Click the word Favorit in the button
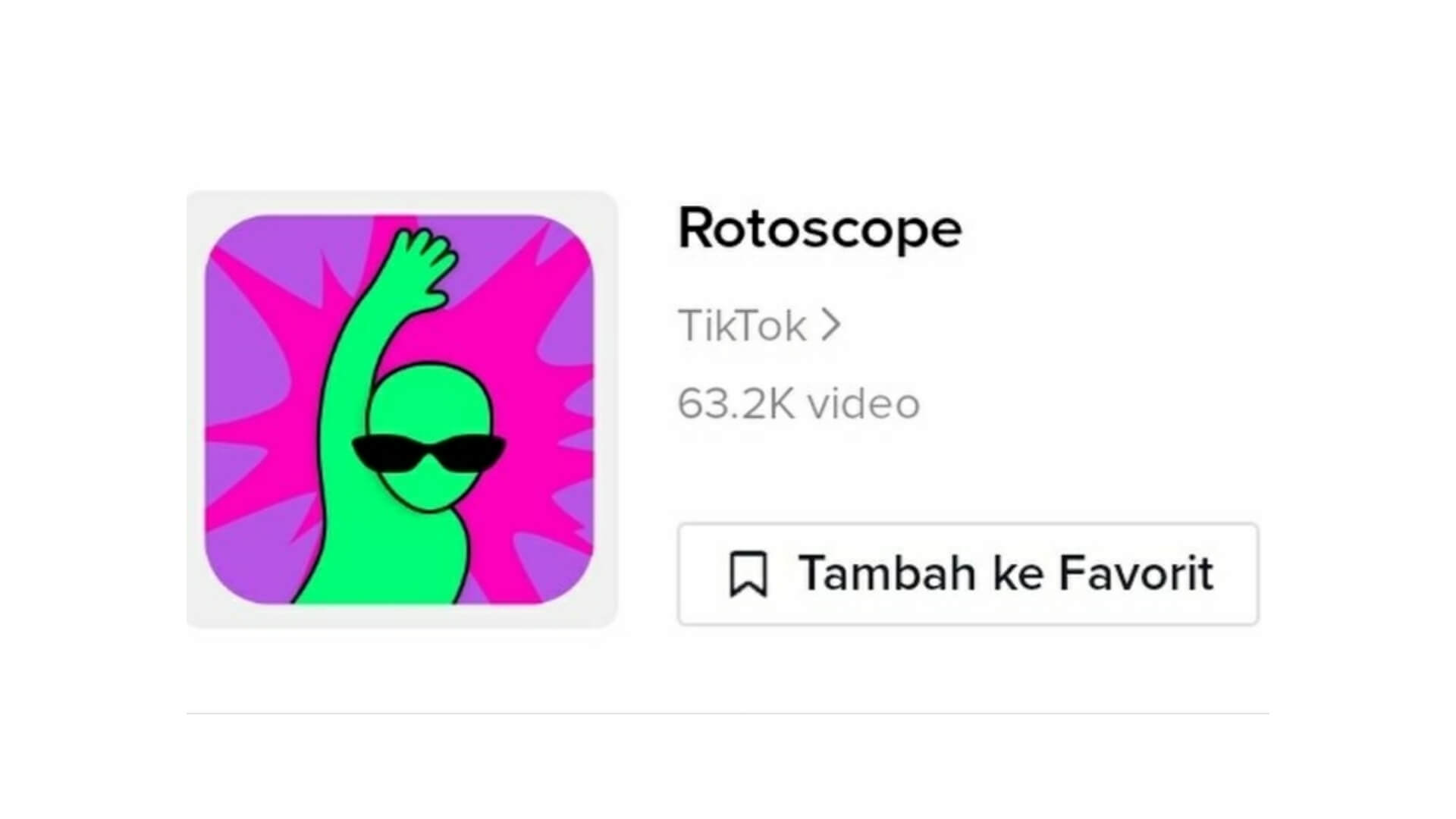This screenshot has height=819, width=1456. coord(1136,573)
